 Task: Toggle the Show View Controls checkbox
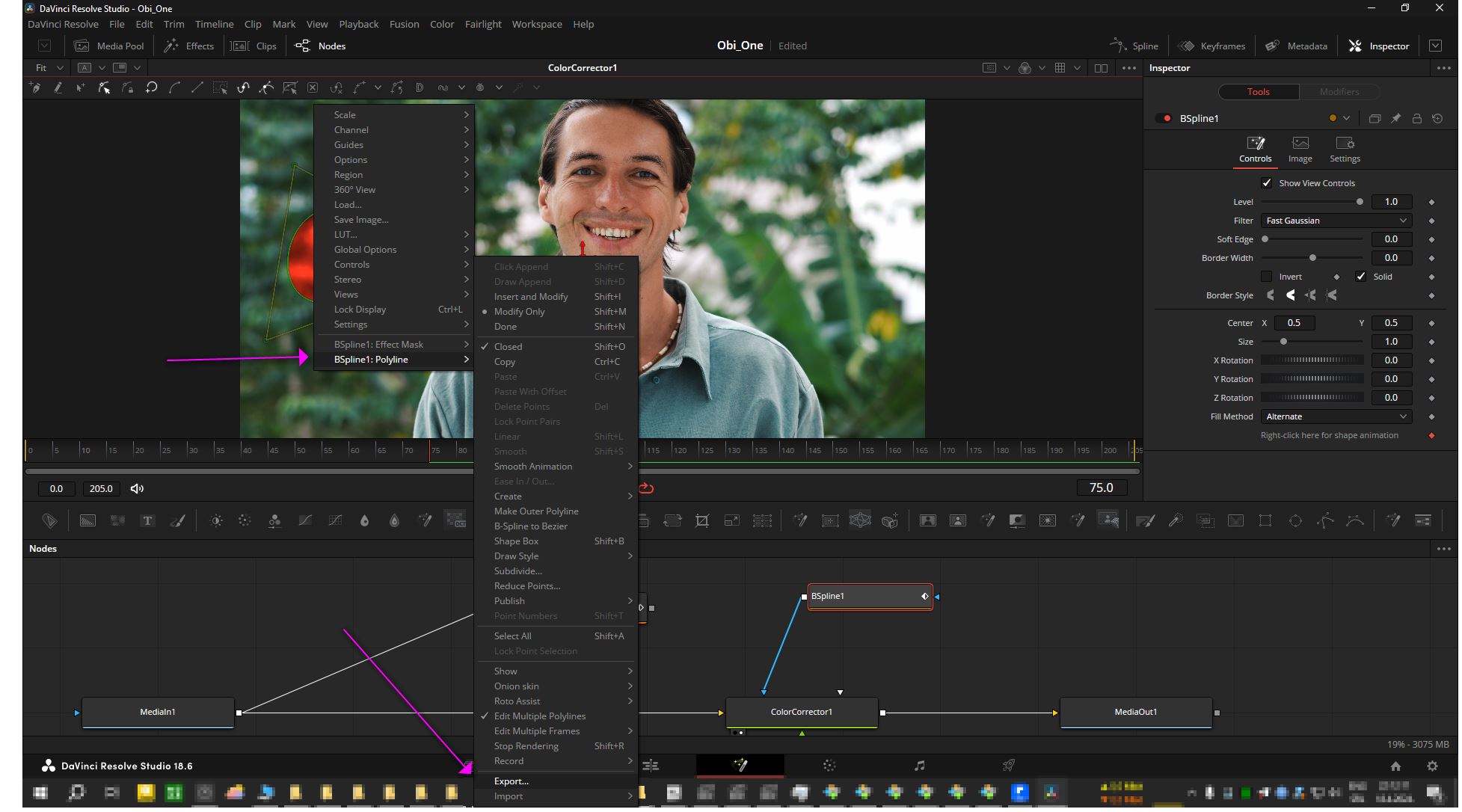click(x=1266, y=182)
